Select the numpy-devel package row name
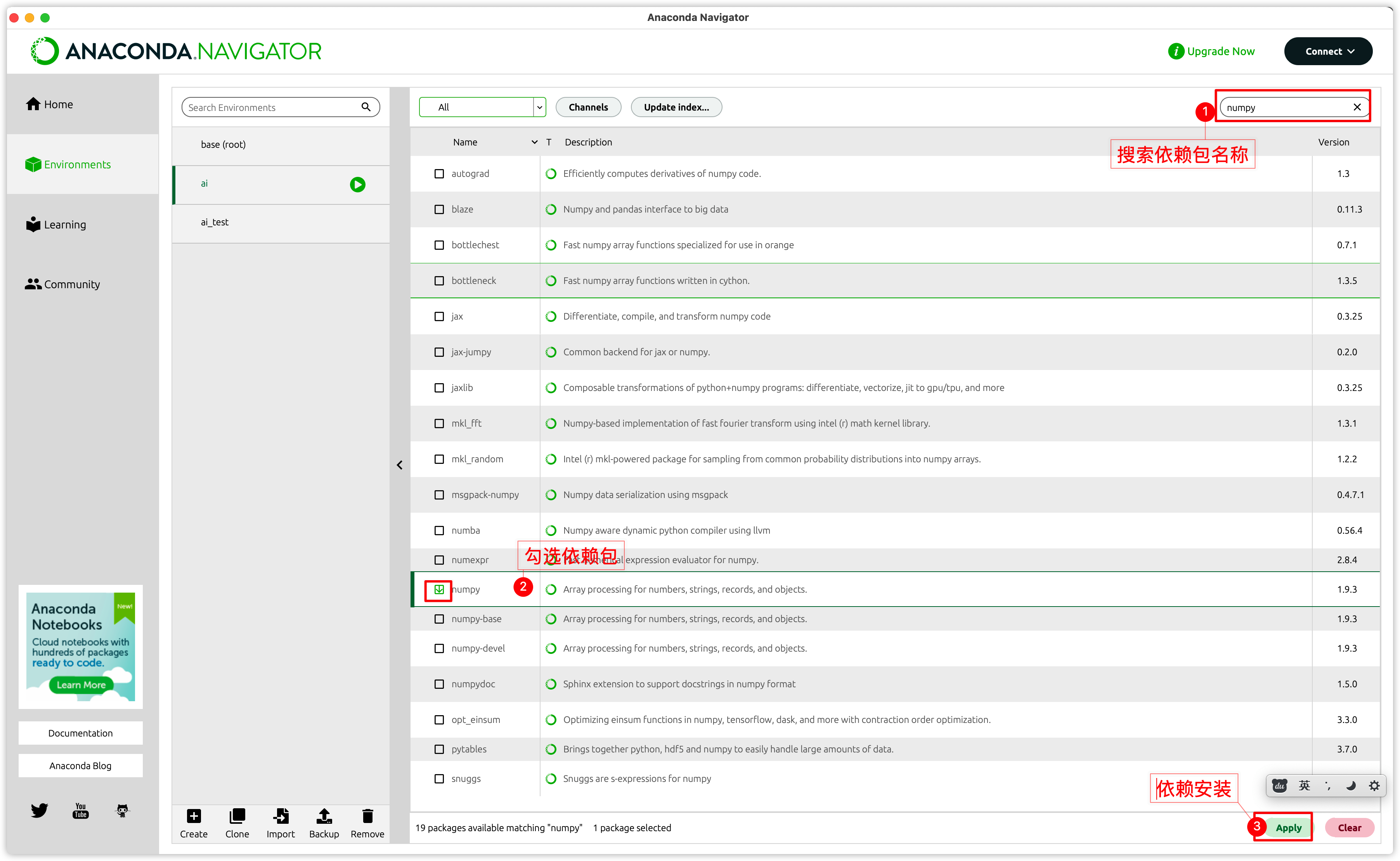The height and width of the screenshot is (861, 1400). (478, 648)
